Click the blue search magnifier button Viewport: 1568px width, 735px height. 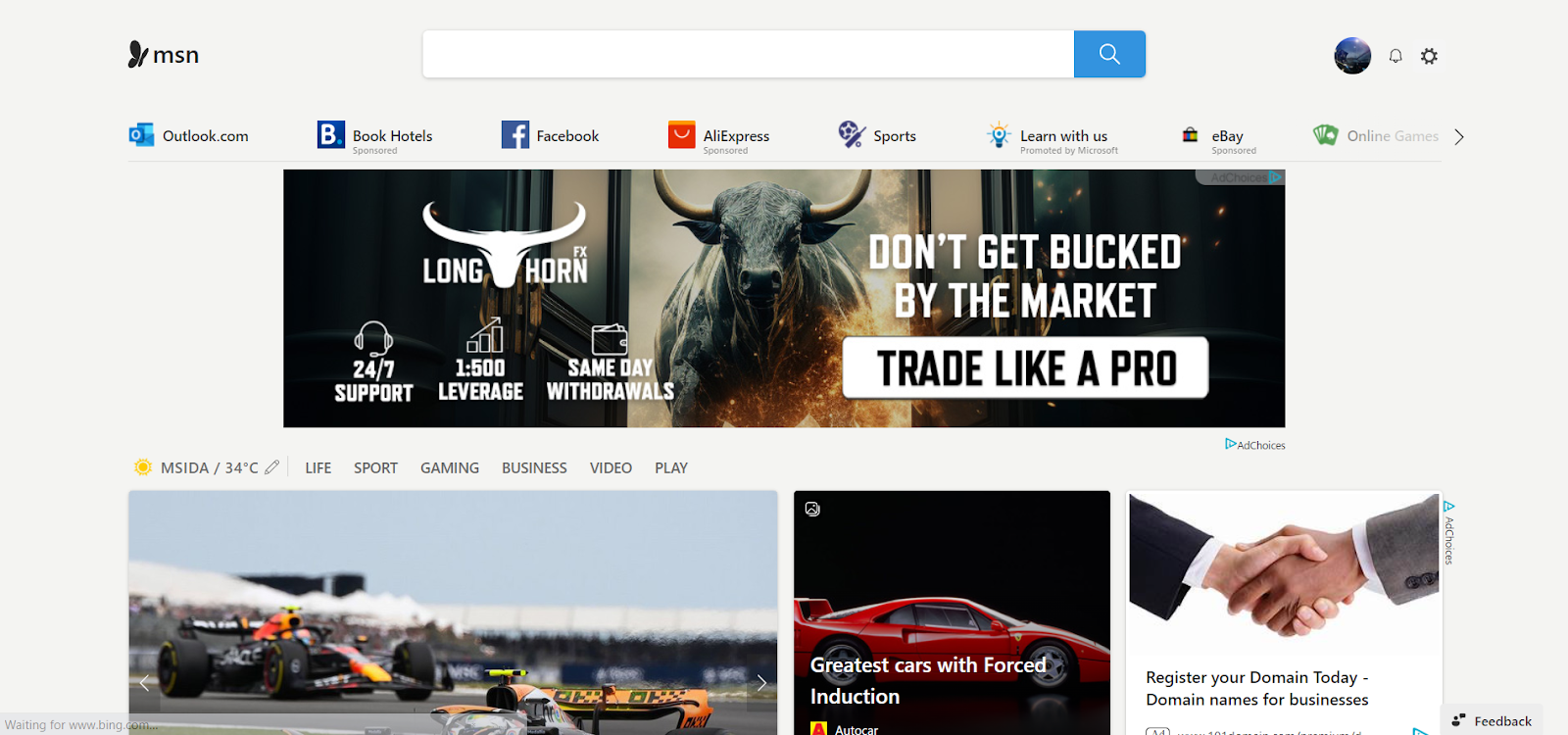[1109, 54]
